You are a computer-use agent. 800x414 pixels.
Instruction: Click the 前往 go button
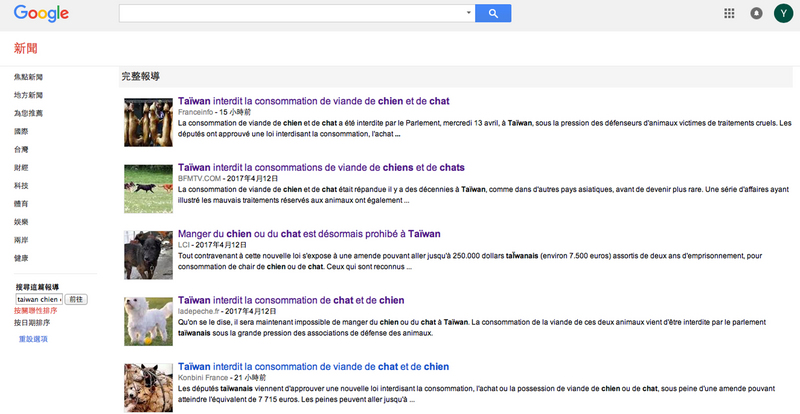point(77,300)
